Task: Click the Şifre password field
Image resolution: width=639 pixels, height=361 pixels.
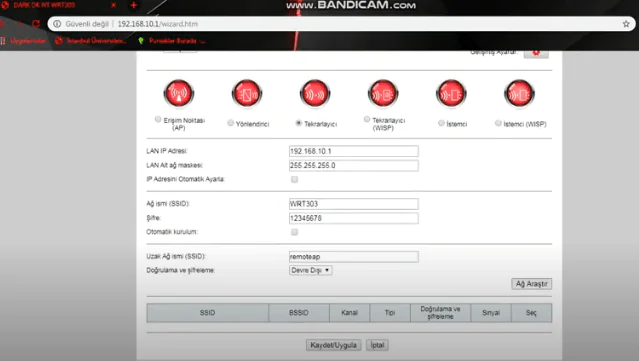Action: pos(353,218)
